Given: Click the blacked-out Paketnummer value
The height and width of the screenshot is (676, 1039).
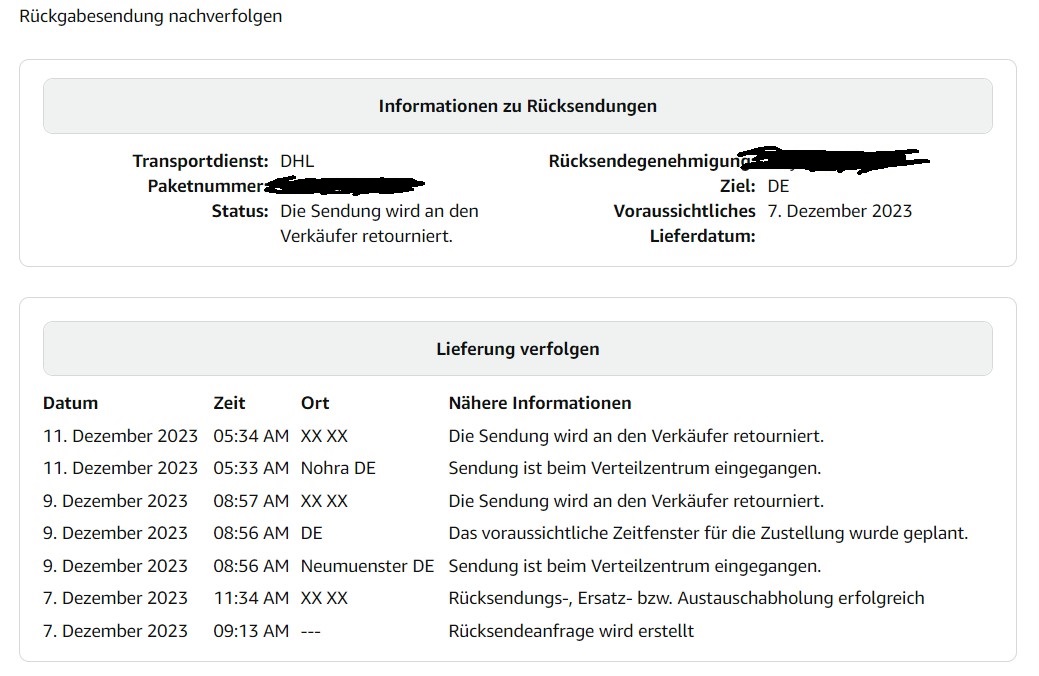Looking at the screenshot, I should click(345, 186).
